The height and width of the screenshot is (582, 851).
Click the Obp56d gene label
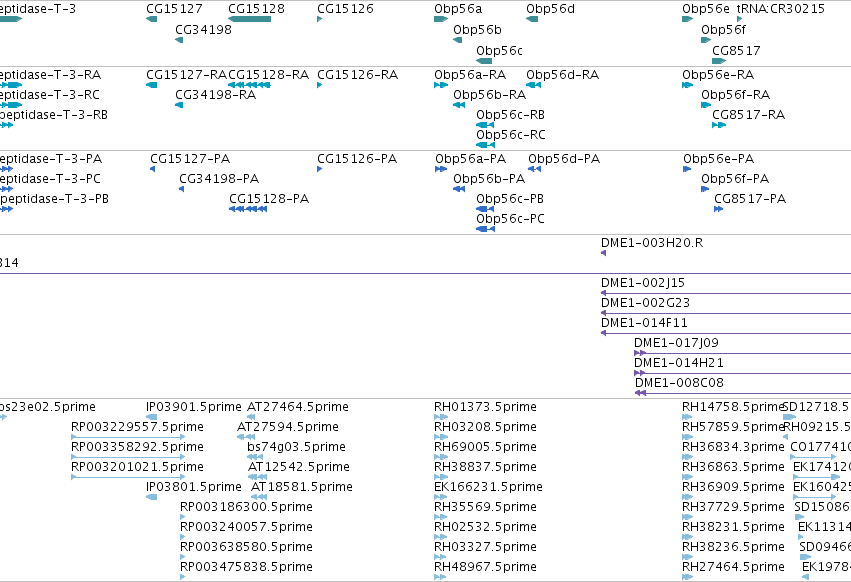550,9
